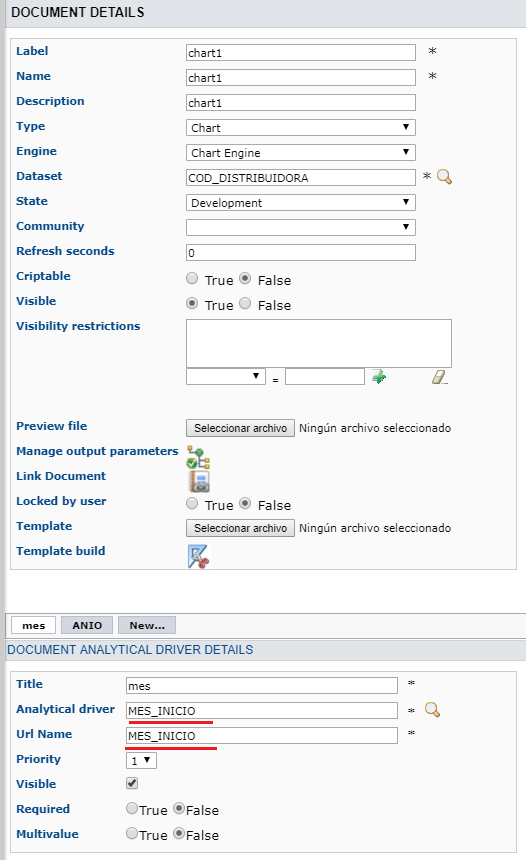
Task: Uncheck the driver Visible checkbox
Action: click(132, 783)
